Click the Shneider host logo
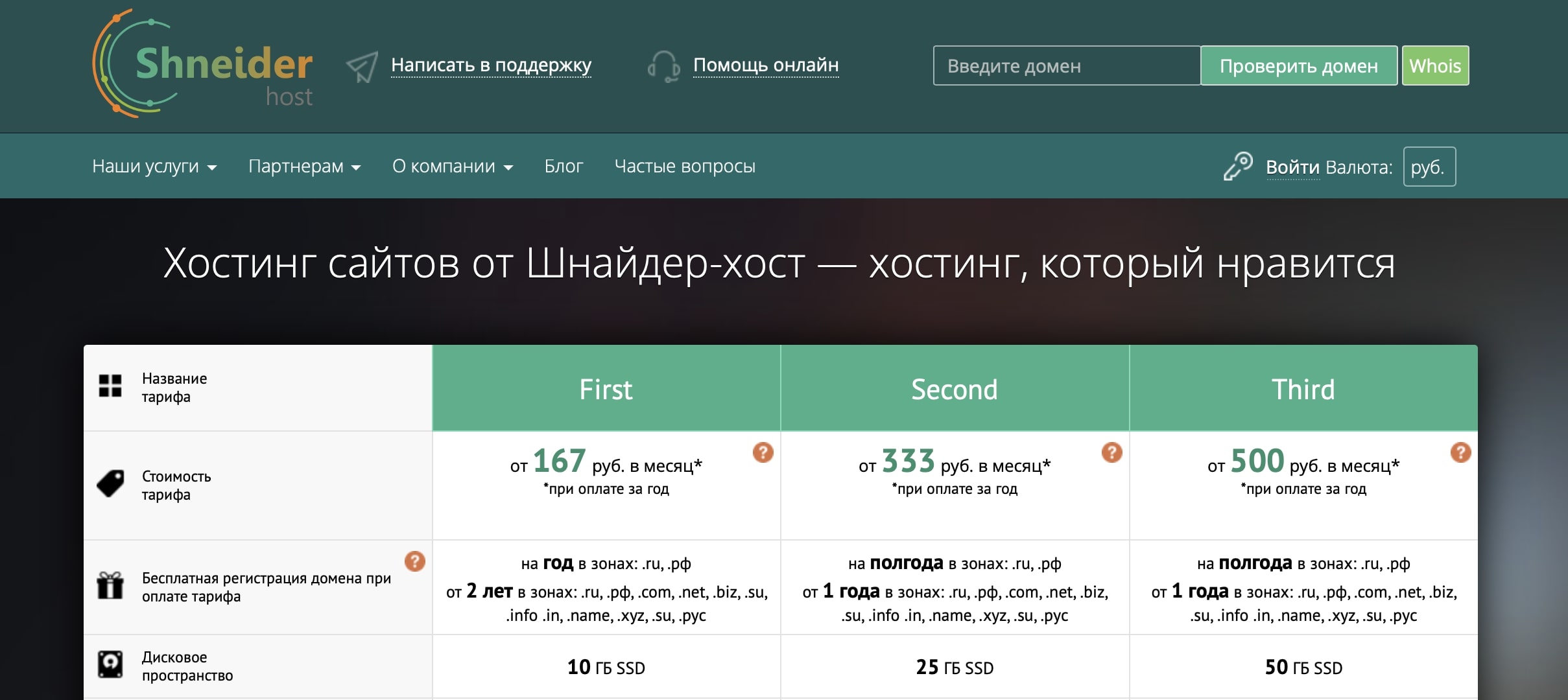The height and width of the screenshot is (700, 1568). (x=203, y=64)
